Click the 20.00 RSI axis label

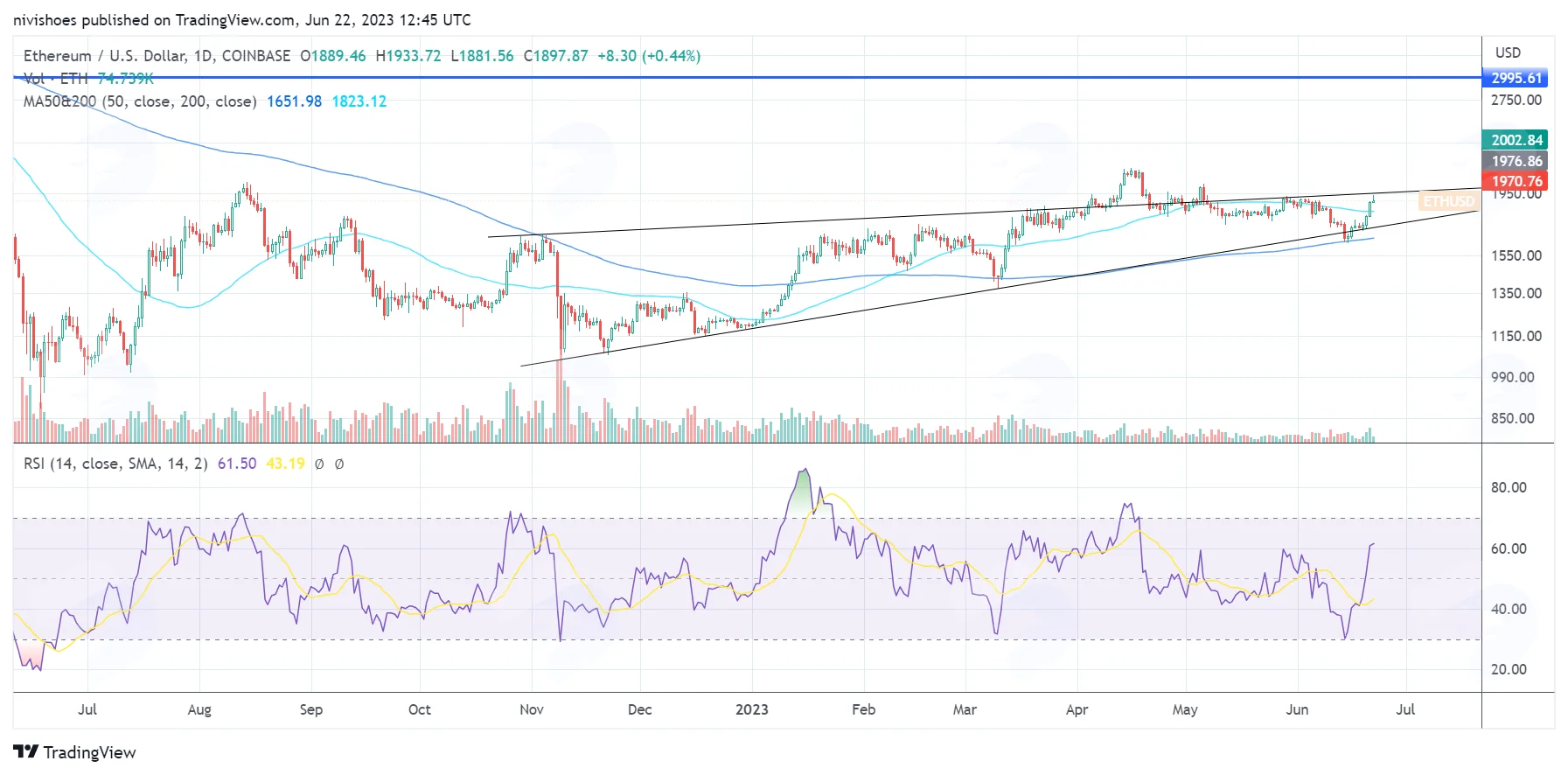[1509, 669]
